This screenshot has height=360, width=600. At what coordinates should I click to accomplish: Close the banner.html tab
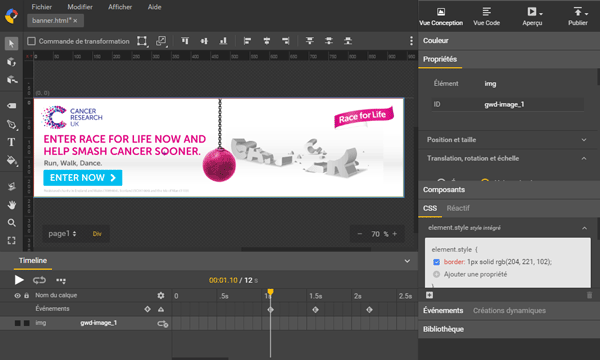75,21
